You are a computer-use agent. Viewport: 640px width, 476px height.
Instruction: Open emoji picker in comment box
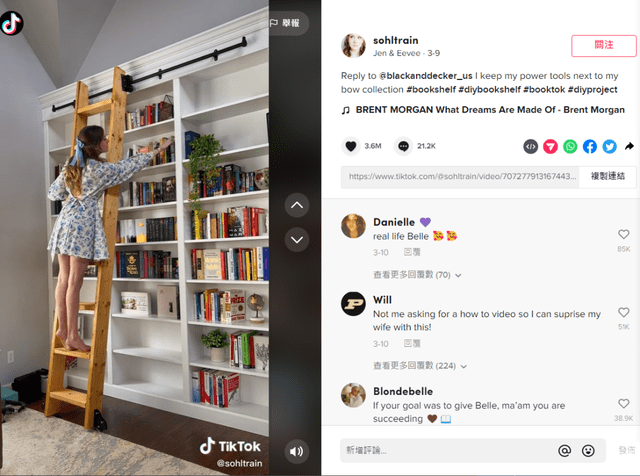[x=588, y=450]
